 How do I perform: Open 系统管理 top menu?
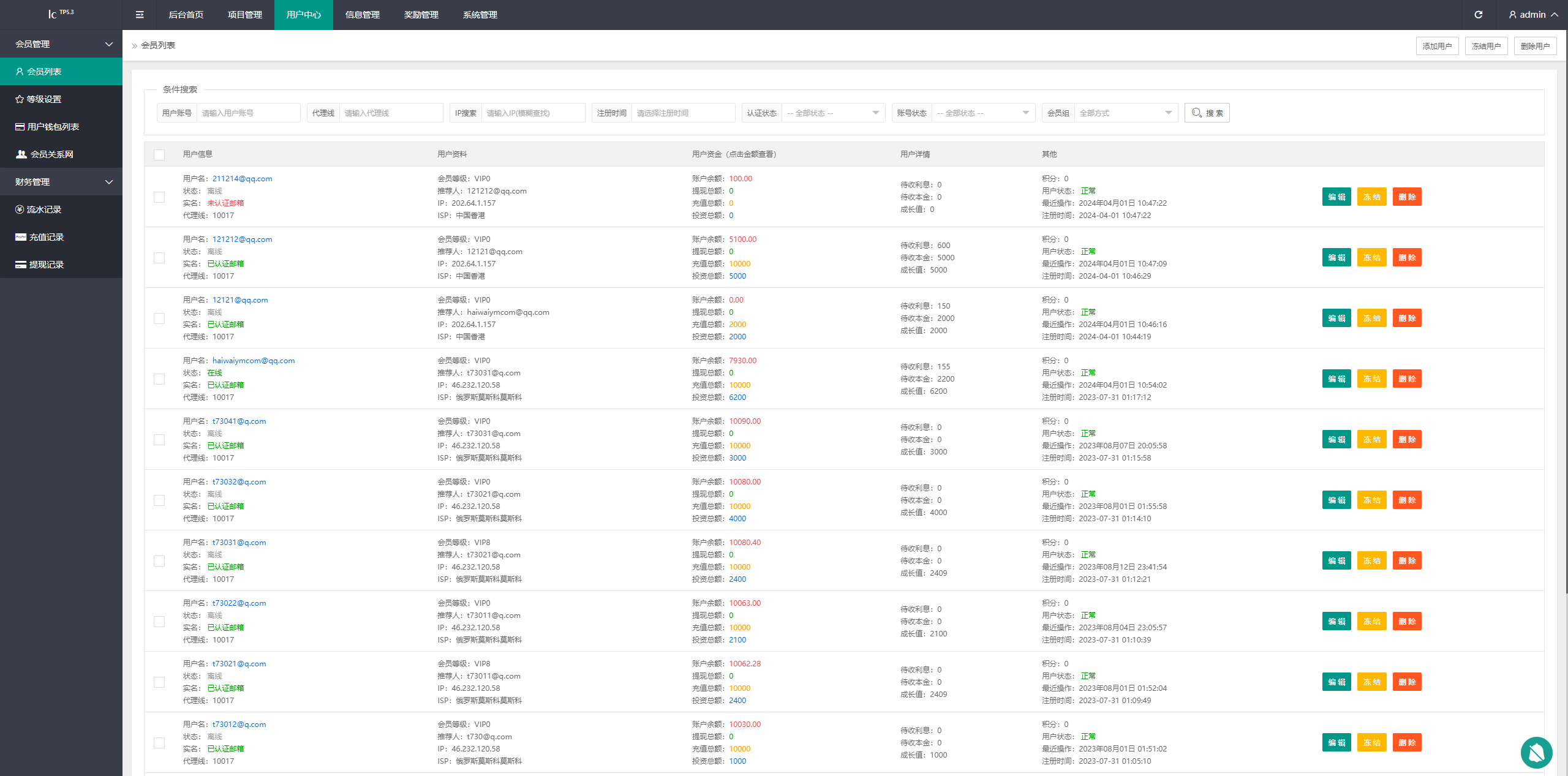[x=480, y=15]
